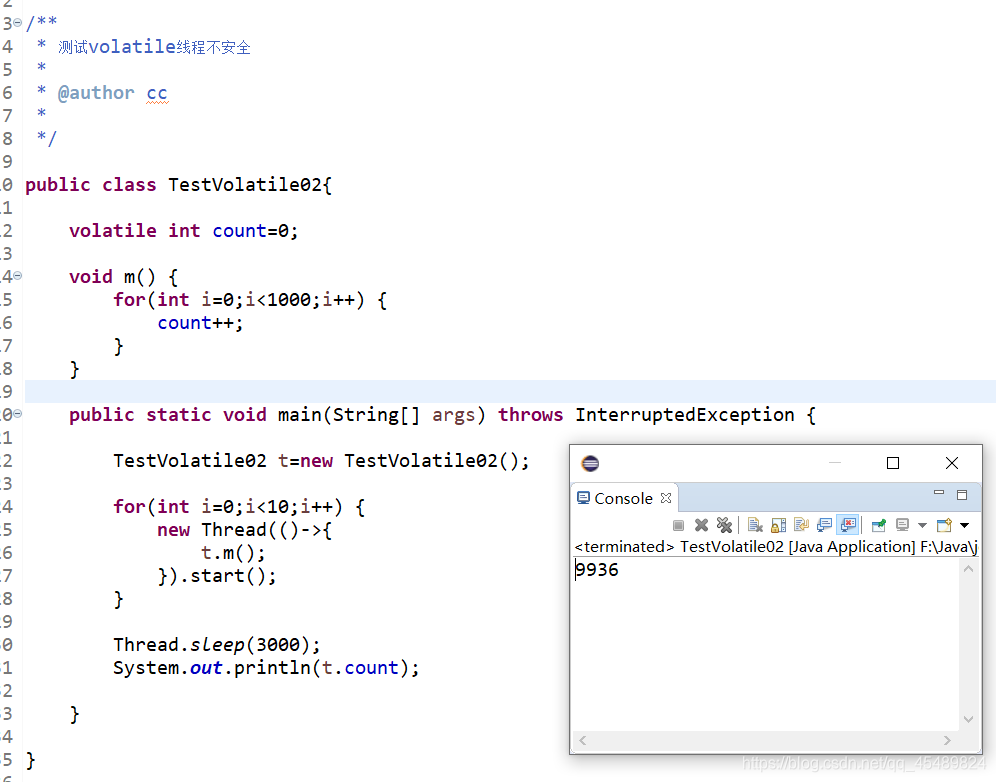The height and width of the screenshot is (782, 996).
Task: Open Display Selected Console dropdown arrow
Action: tap(922, 525)
